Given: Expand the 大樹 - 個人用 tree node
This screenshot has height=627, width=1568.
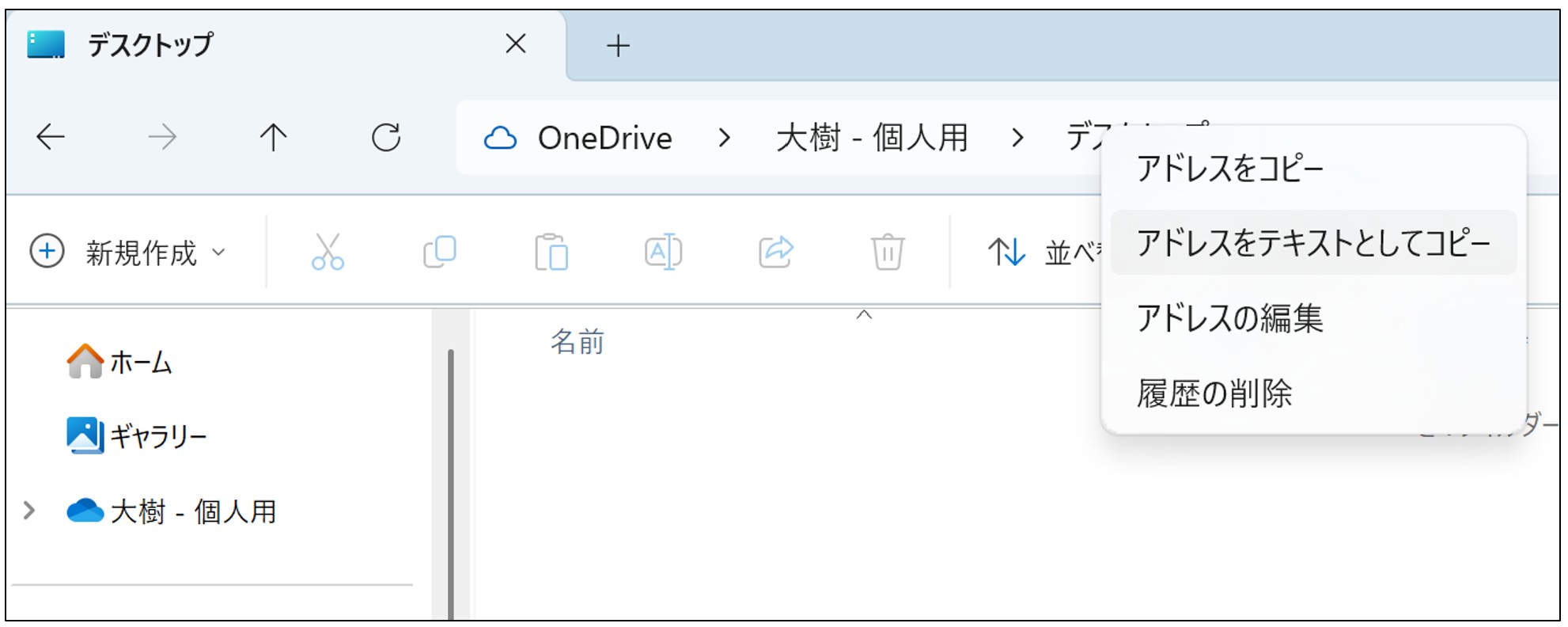Looking at the screenshot, I should [x=29, y=511].
